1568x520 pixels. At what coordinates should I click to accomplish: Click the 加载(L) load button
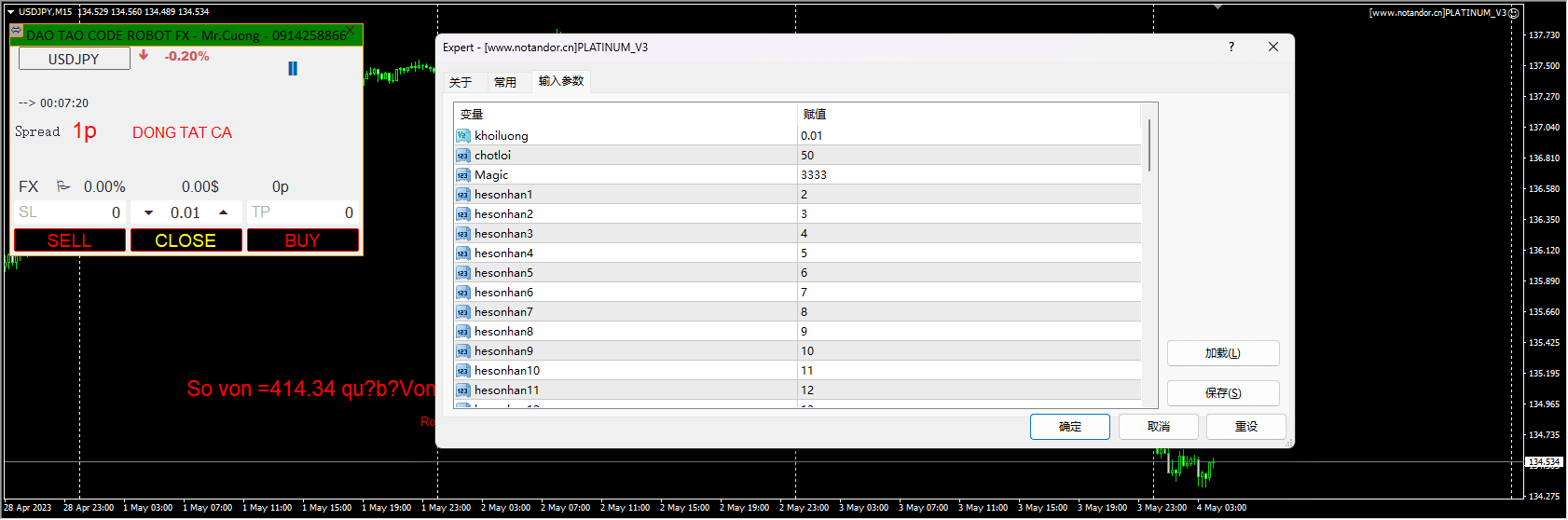[1222, 353]
